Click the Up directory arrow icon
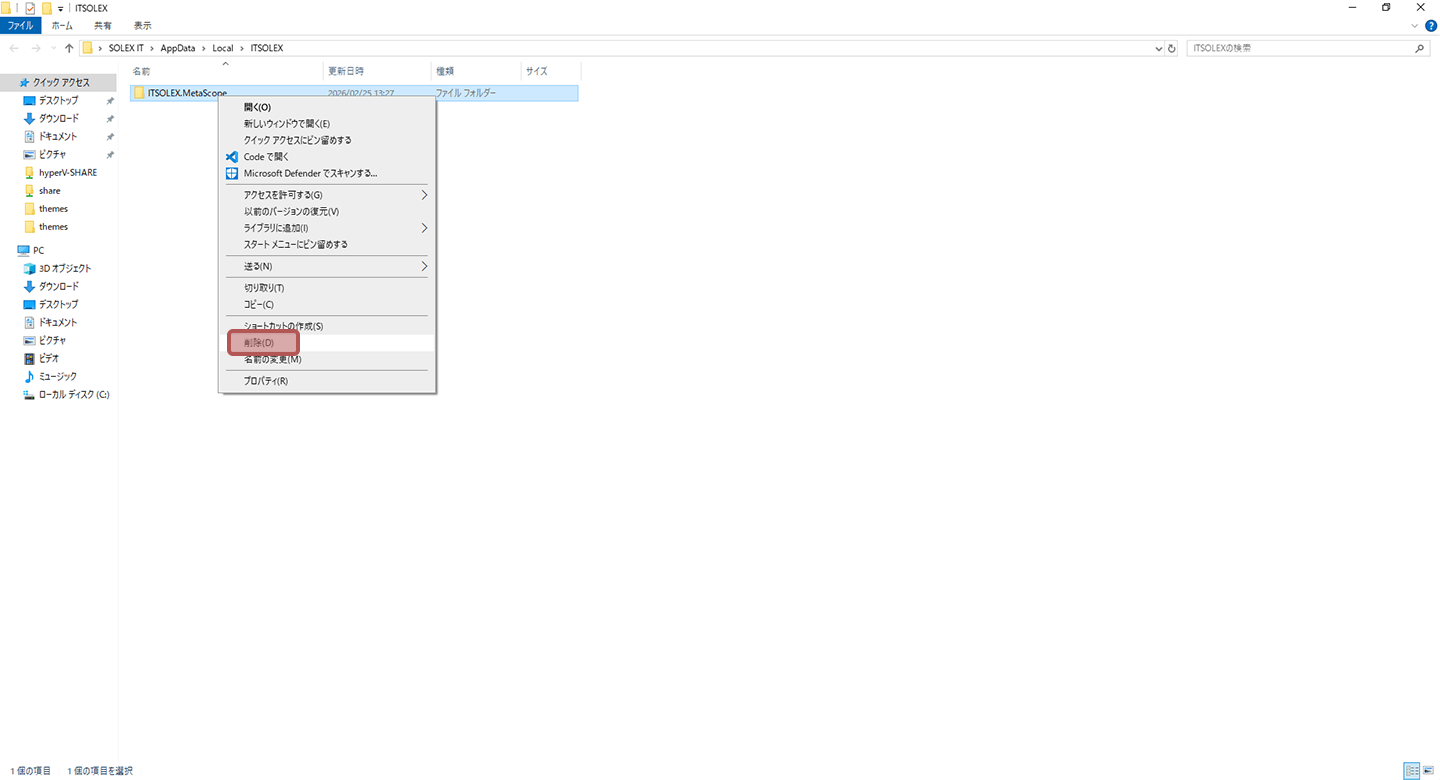The height and width of the screenshot is (780, 1440). [x=69, y=48]
